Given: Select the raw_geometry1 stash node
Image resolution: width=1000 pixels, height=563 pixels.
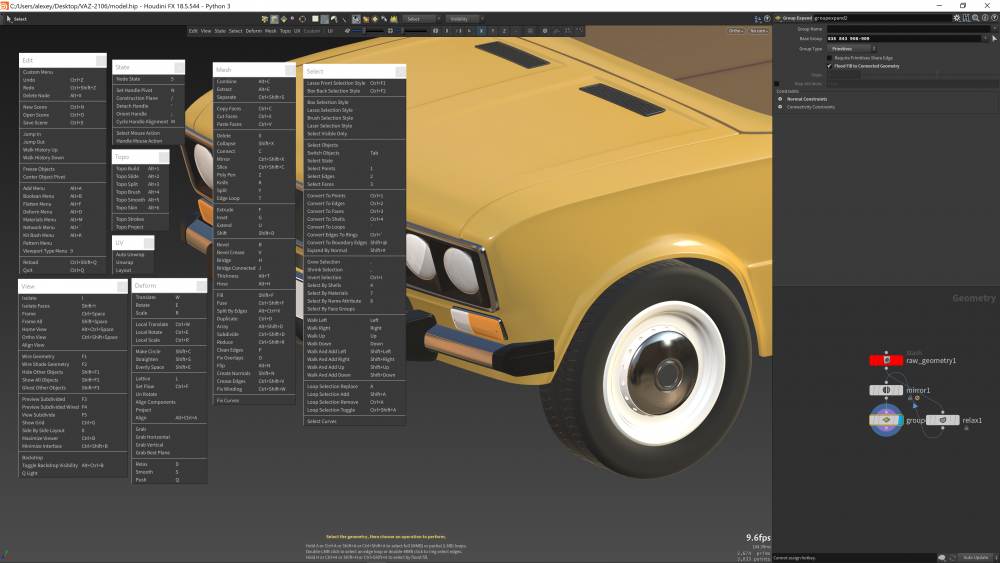Looking at the screenshot, I should 887,360.
